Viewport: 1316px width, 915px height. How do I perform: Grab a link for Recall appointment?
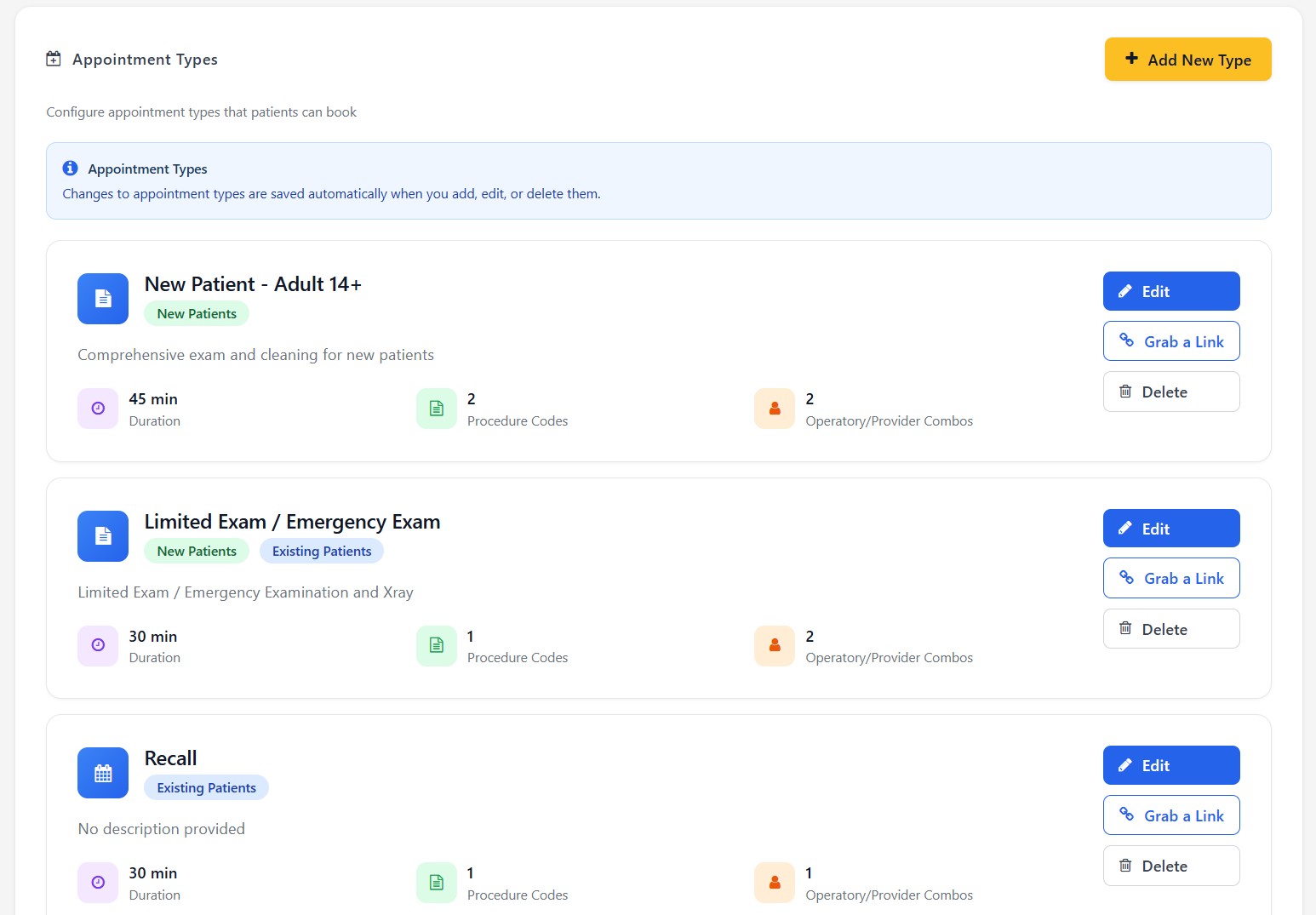coord(1170,815)
